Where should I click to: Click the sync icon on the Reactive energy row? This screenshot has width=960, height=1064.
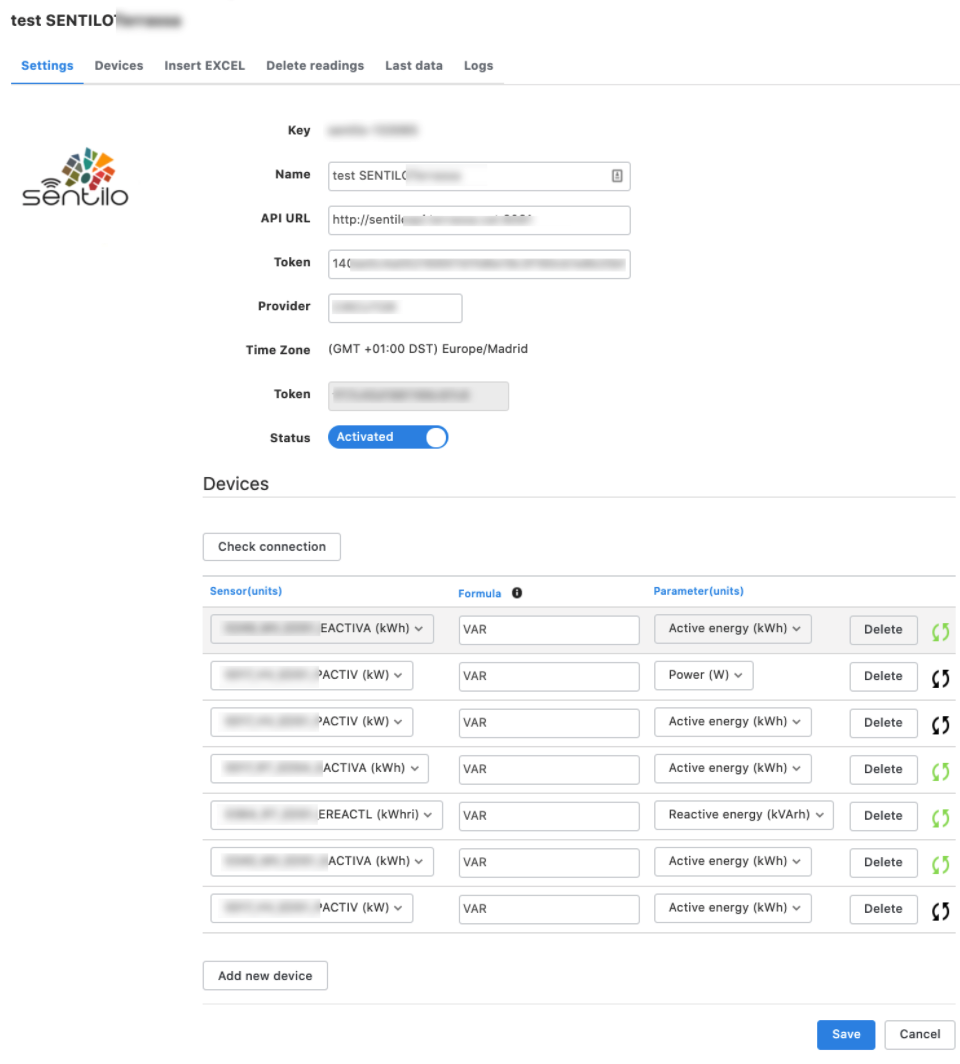(940, 818)
